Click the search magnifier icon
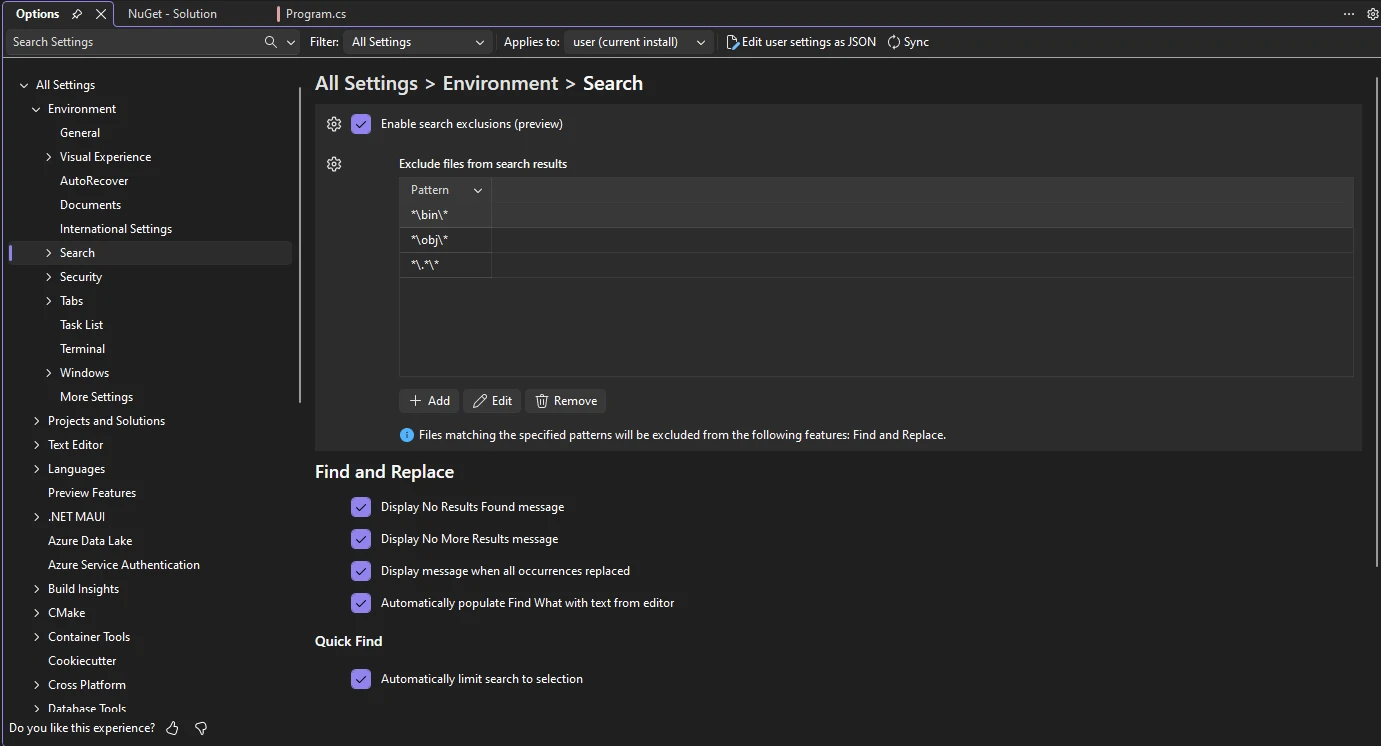The width and height of the screenshot is (1381, 746). (270, 42)
